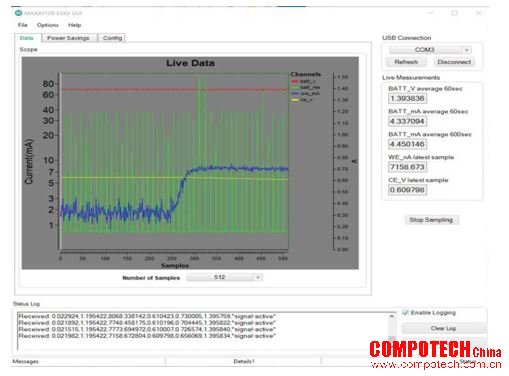Click the Clear Log button
509x376 pixels.
point(443,328)
